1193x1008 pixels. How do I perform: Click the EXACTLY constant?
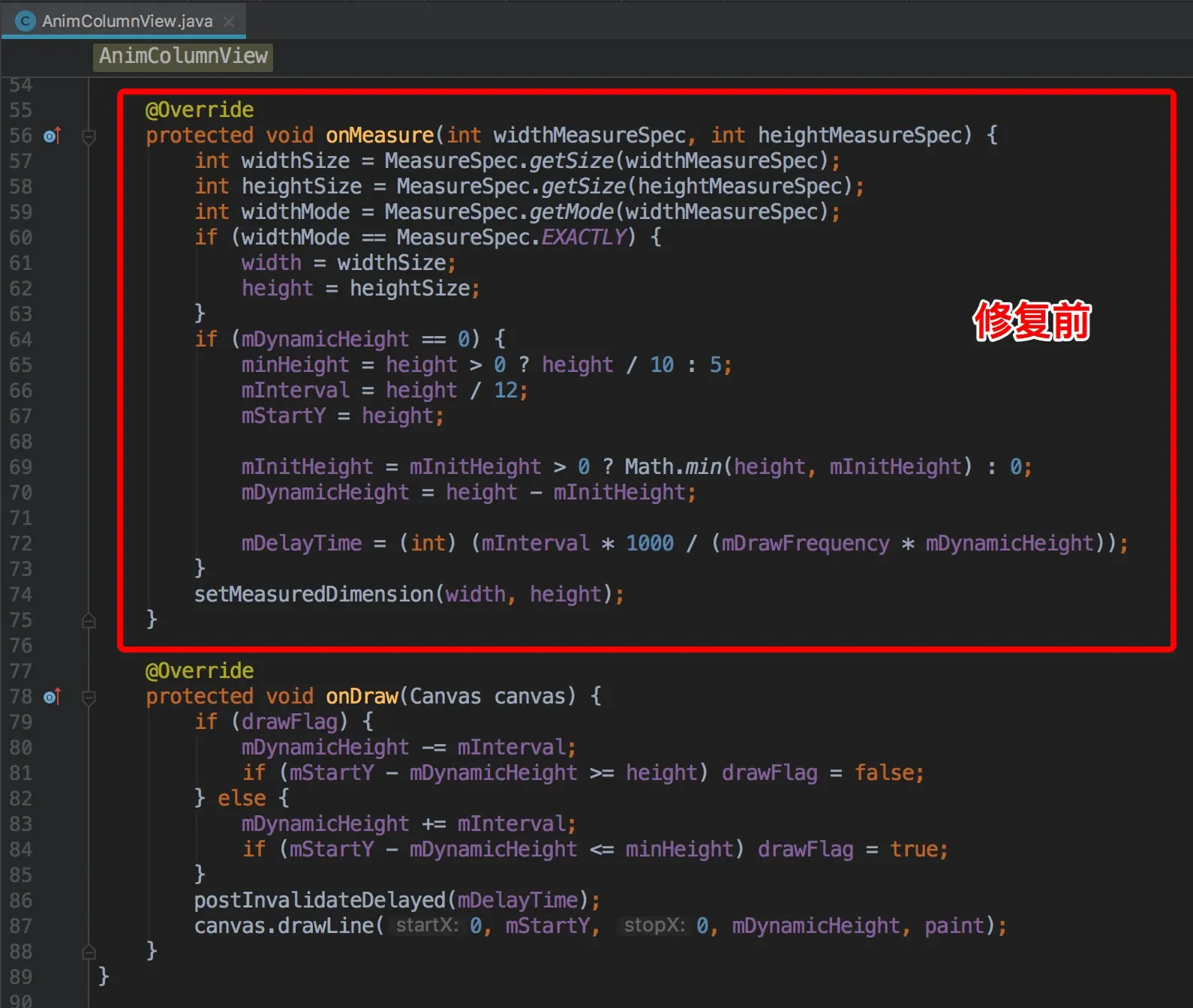coord(584,238)
